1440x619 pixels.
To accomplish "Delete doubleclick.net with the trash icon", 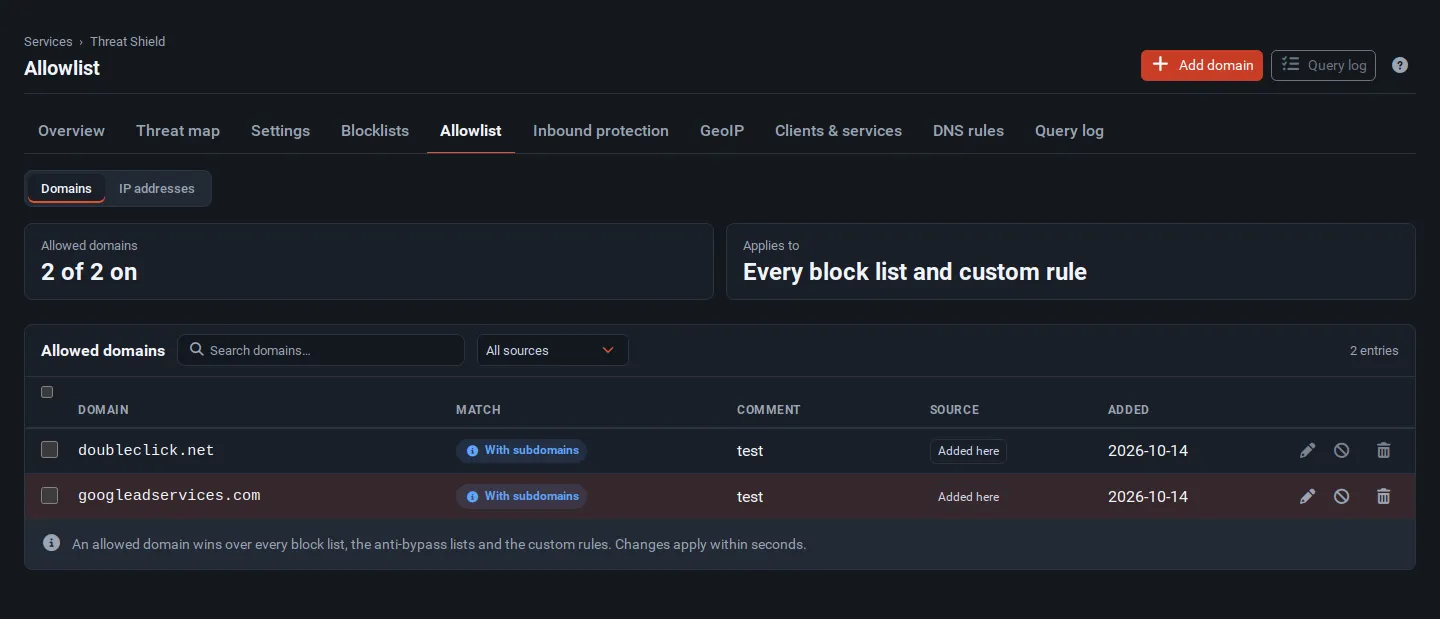I will [x=1384, y=450].
